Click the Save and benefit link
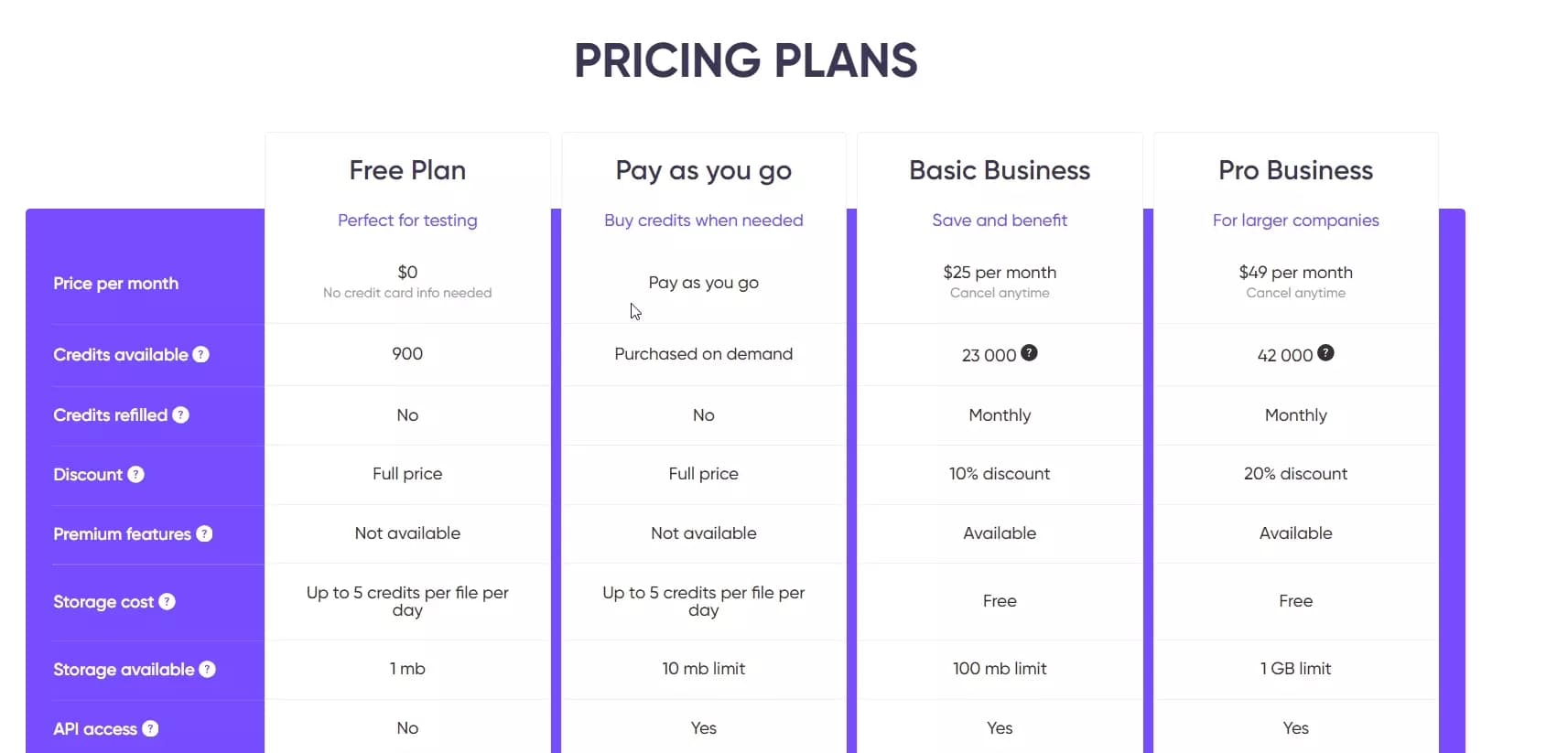 pyautogui.click(x=999, y=221)
